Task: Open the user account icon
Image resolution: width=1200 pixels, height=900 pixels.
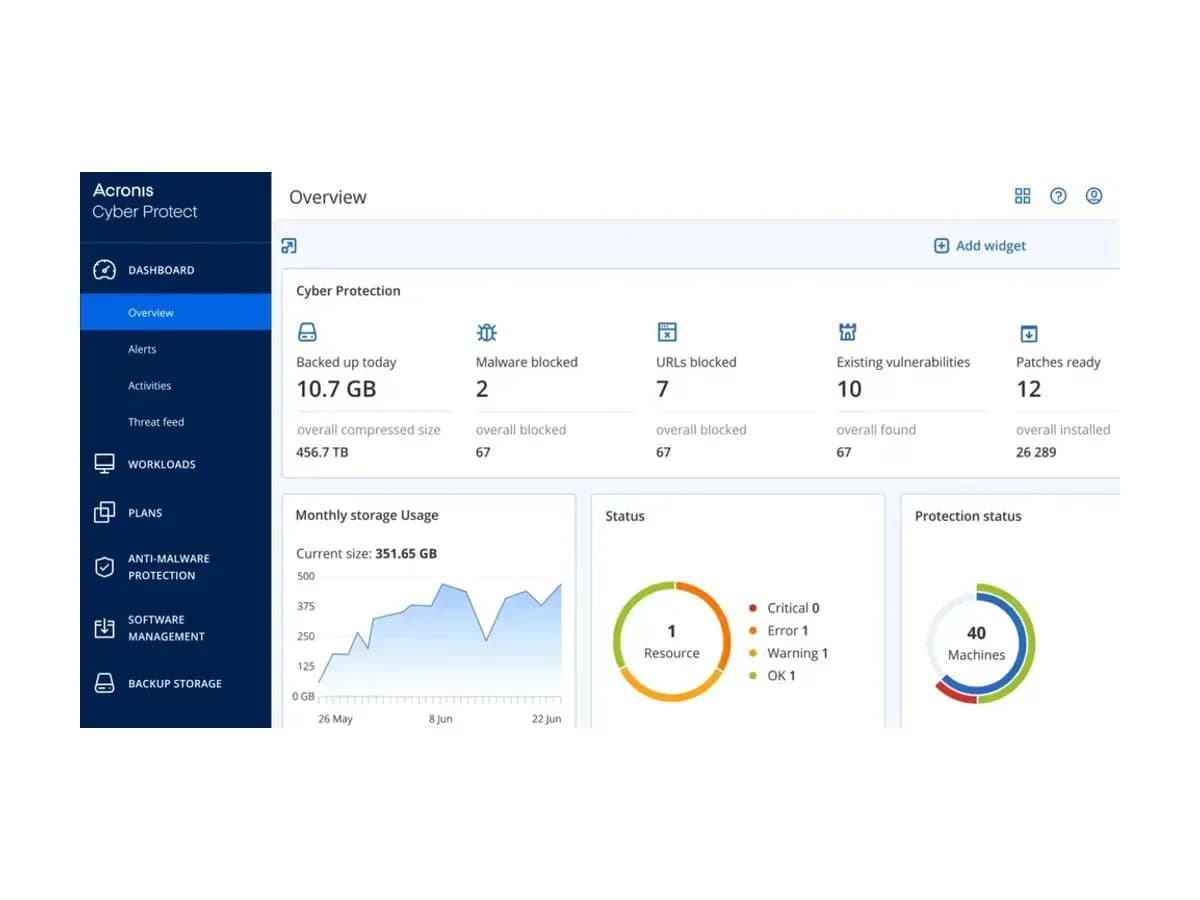Action: 1094,196
